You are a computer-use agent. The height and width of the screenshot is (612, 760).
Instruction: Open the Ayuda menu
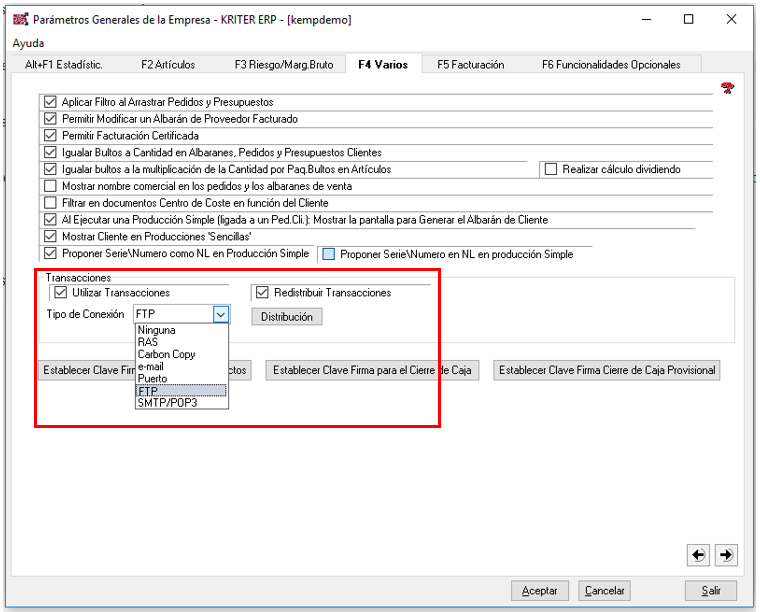coord(28,44)
